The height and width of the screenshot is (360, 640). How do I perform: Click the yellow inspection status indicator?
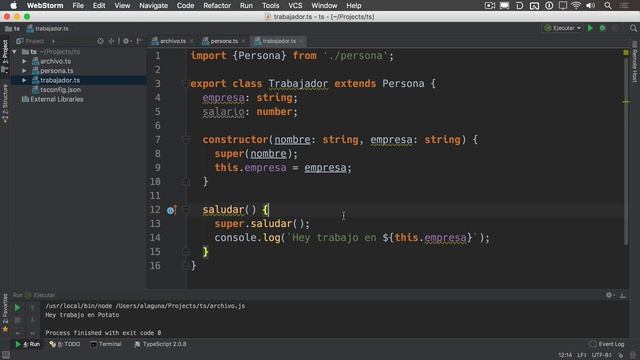tap(626, 53)
